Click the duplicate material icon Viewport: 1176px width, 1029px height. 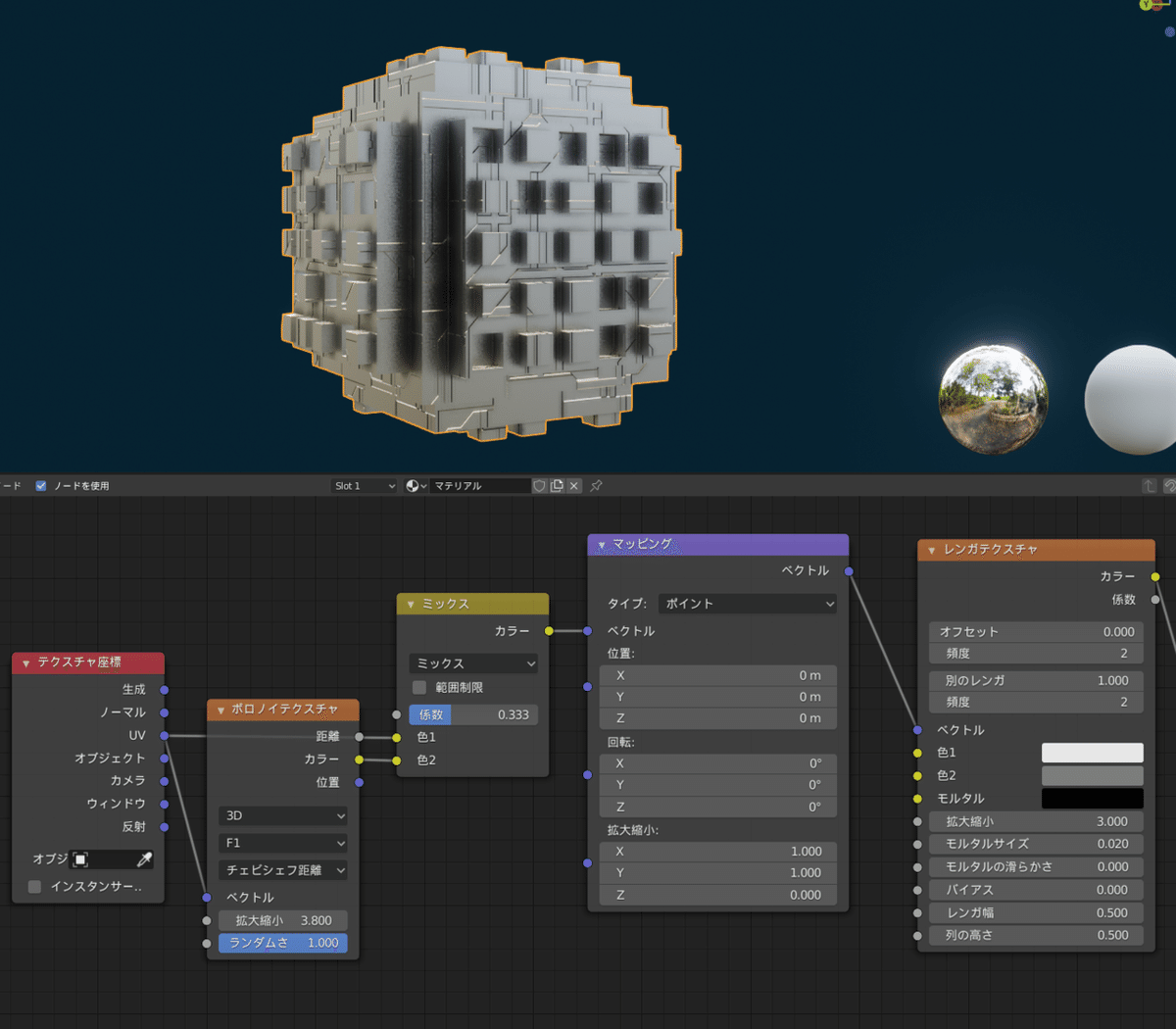coord(557,486)
